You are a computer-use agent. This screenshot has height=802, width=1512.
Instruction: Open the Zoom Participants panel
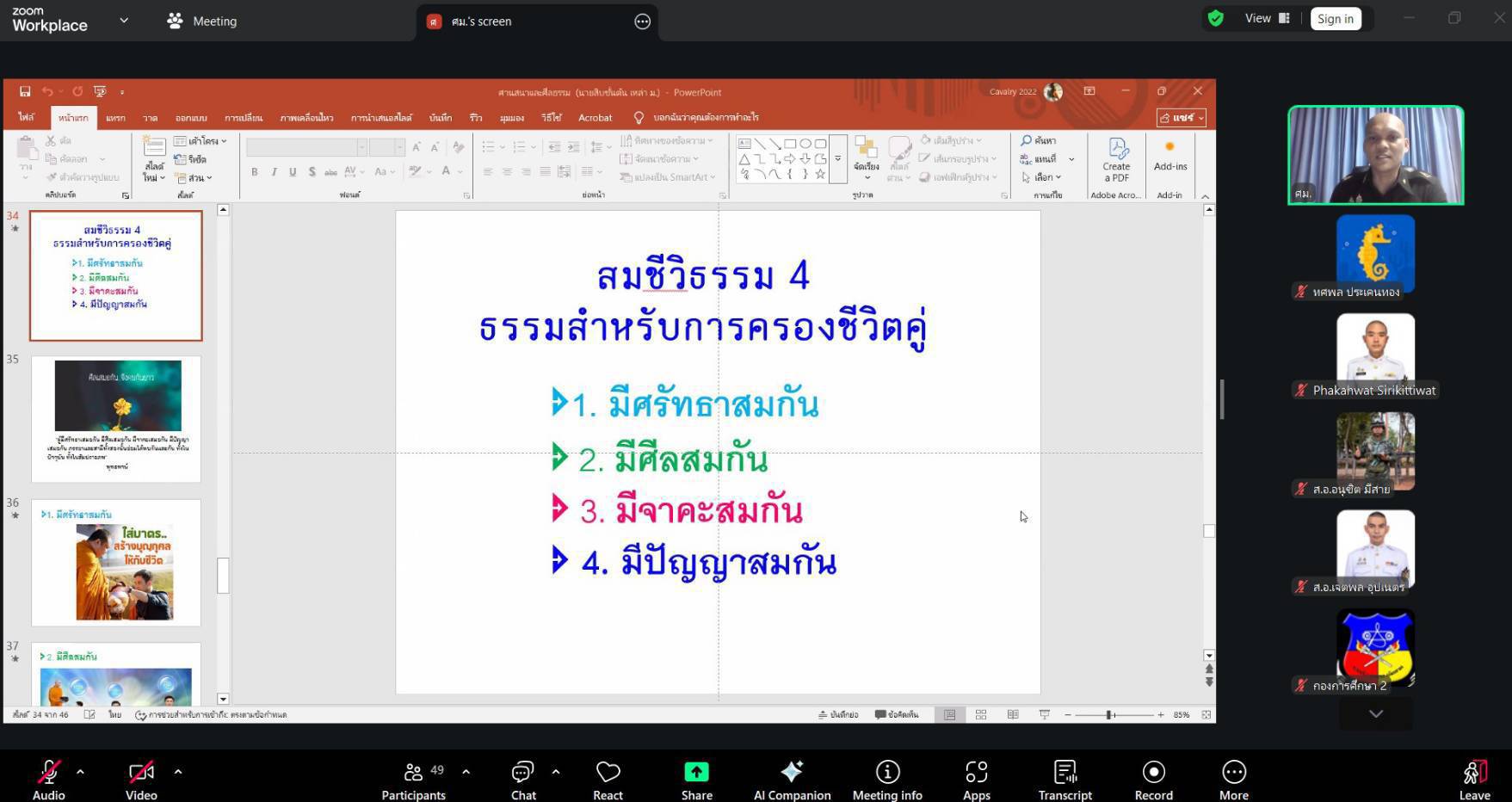[414, 779]
